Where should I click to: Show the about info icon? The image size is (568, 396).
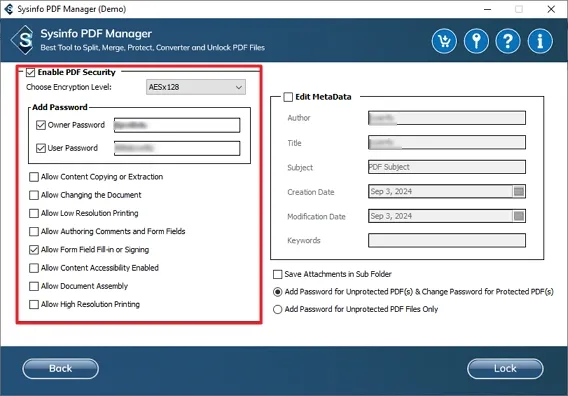540,41
